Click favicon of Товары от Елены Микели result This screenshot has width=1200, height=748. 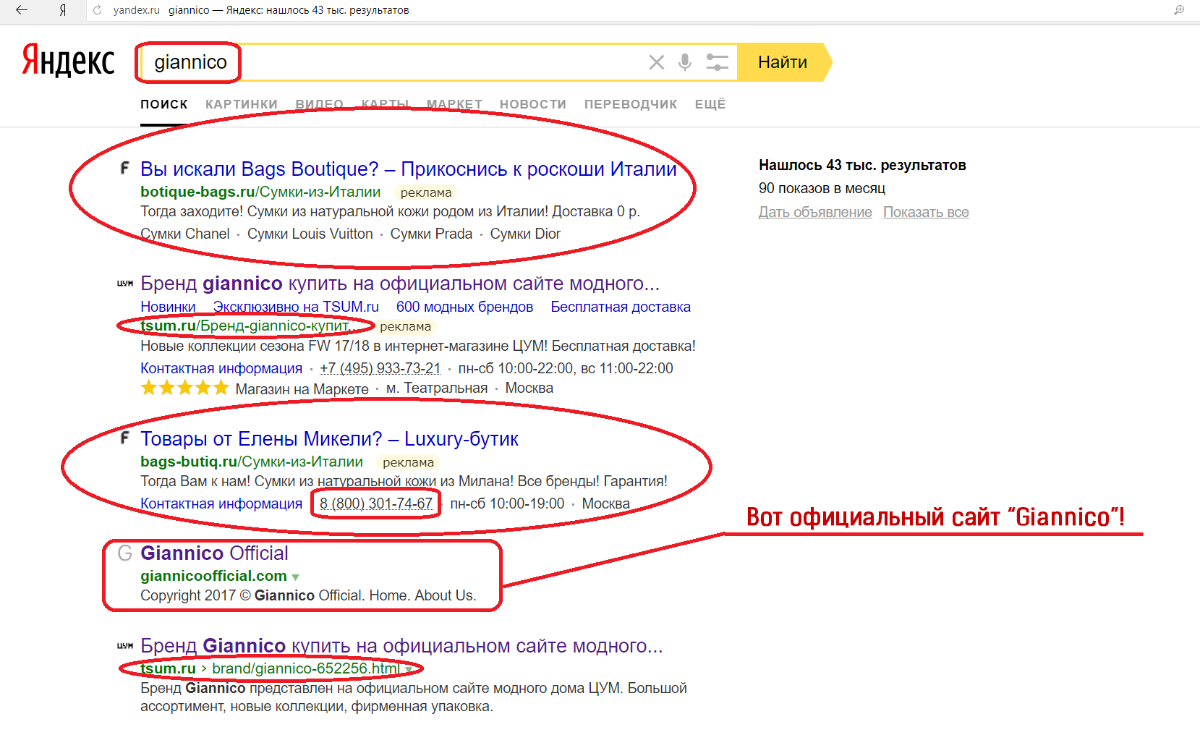coord(124,439)
